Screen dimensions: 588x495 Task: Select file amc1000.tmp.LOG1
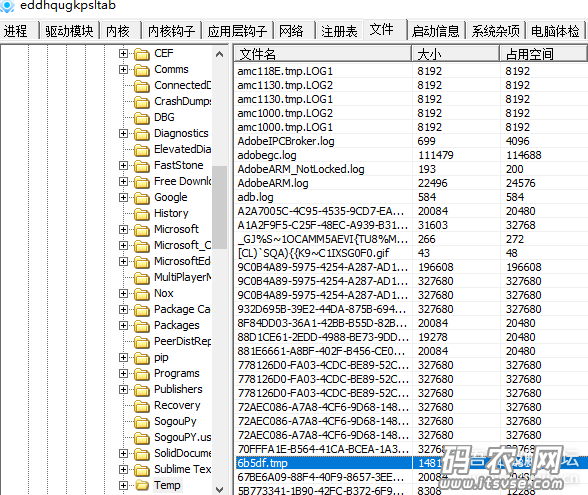pos(285,127)
